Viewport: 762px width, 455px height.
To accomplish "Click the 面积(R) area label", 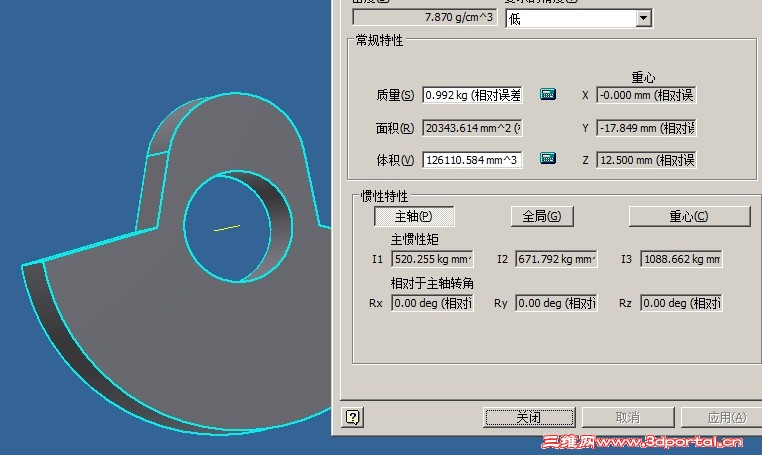I will click(x=395, y=128).
